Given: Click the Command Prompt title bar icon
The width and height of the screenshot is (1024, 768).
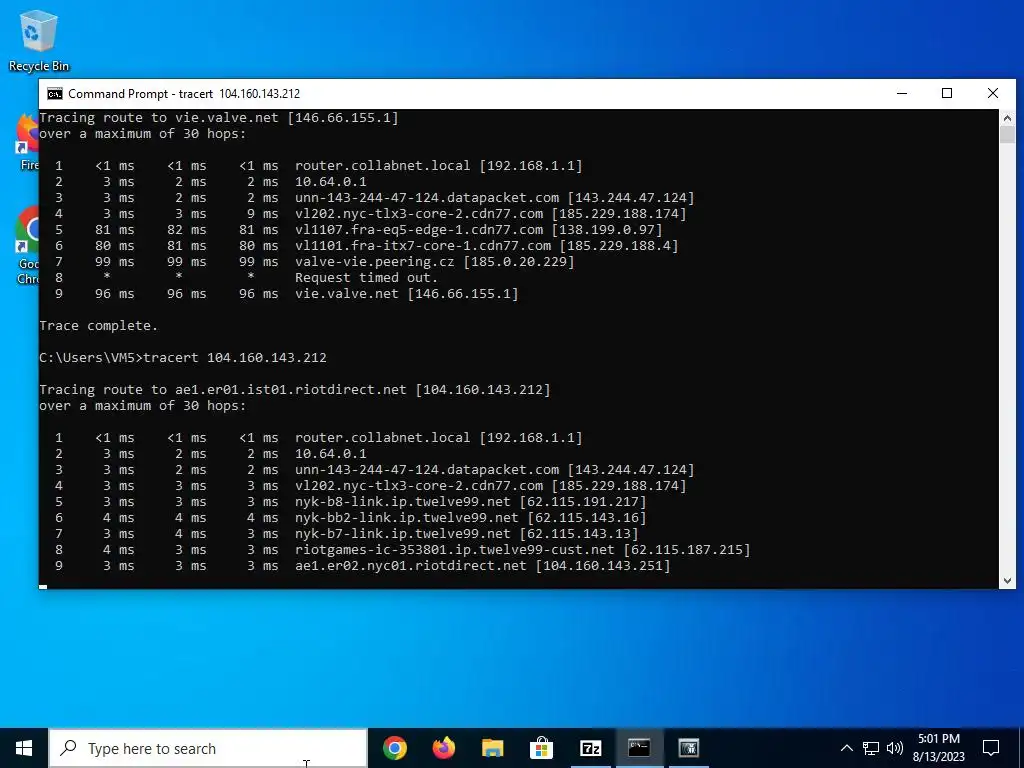Looking at the screenshot, I should 55,93.
